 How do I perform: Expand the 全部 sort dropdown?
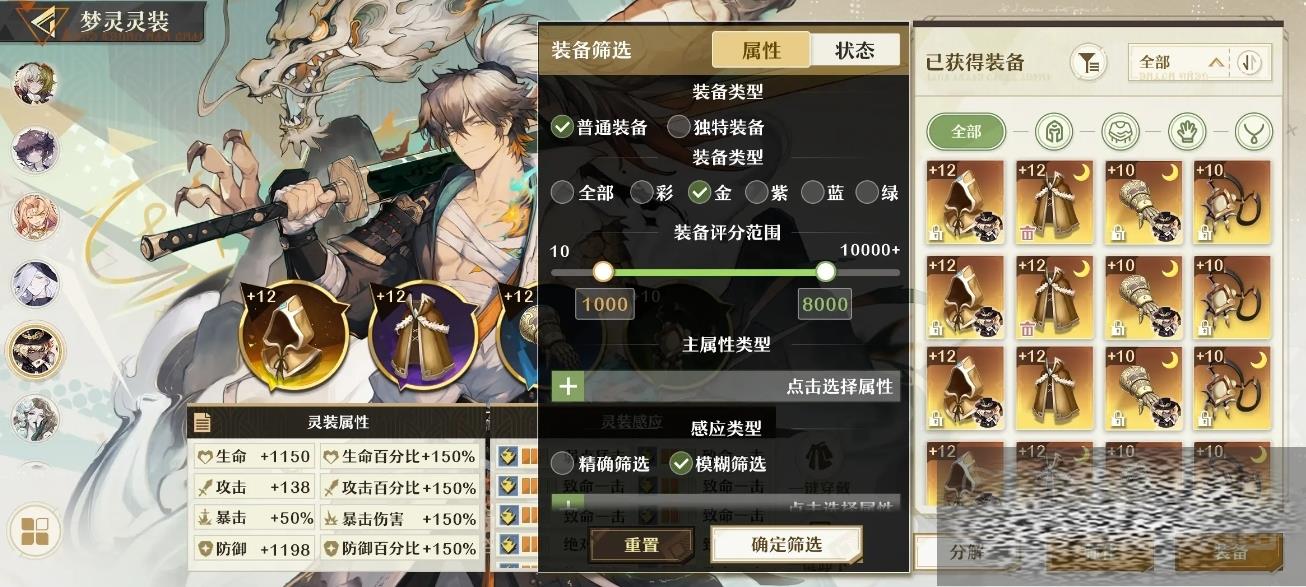1181,62
